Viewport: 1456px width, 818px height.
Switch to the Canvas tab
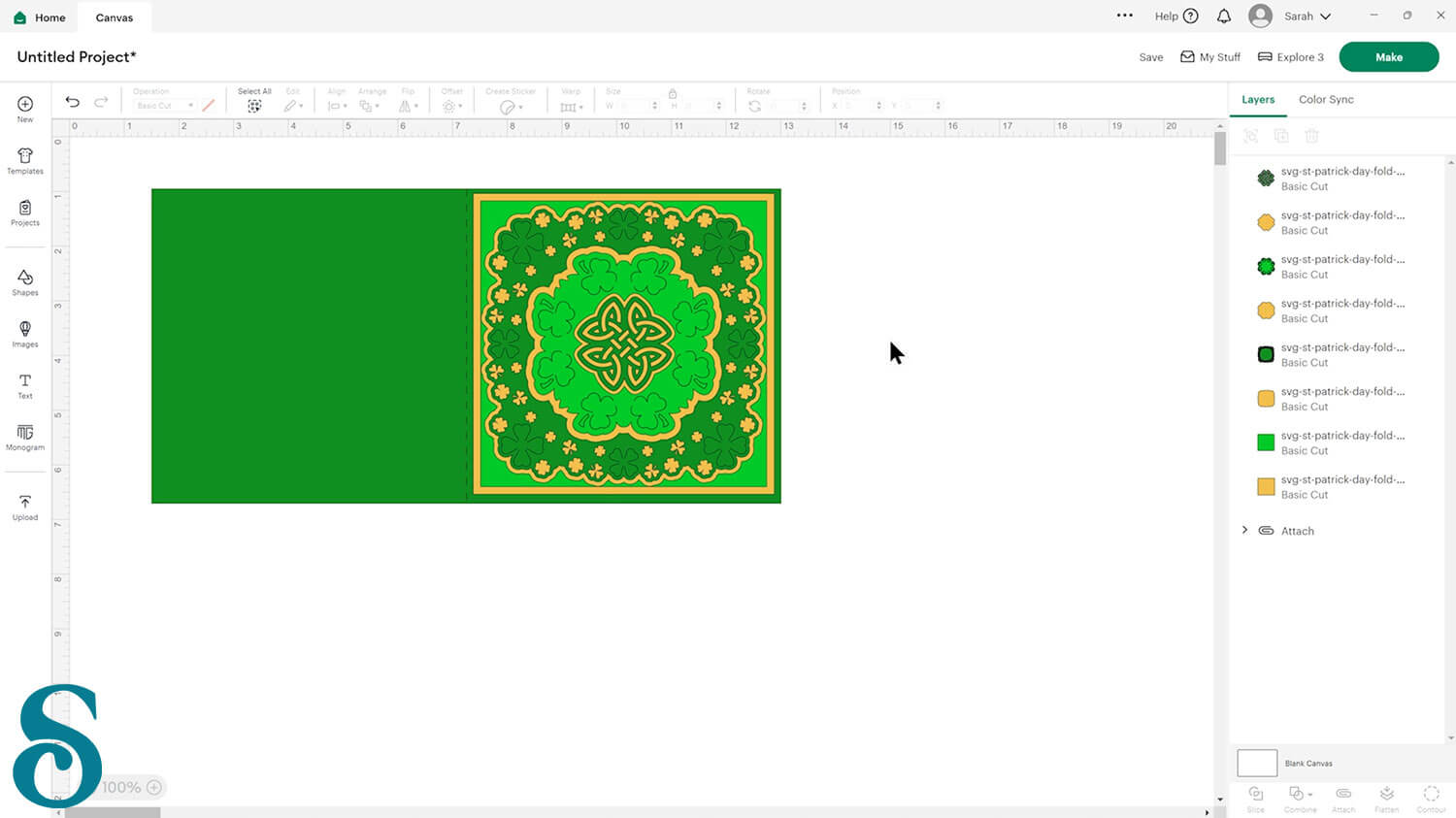tap(115, 17)
